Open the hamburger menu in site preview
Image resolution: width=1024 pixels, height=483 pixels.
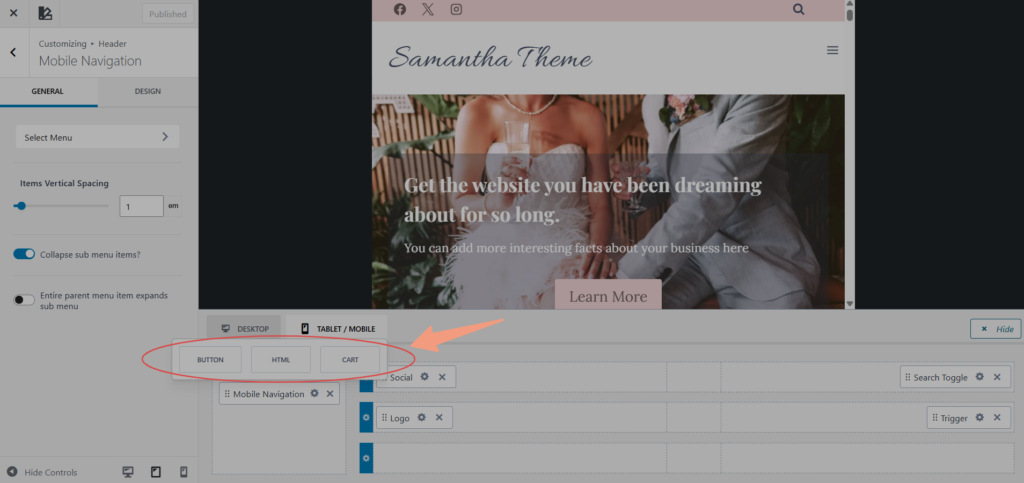(x=832, y=51)
